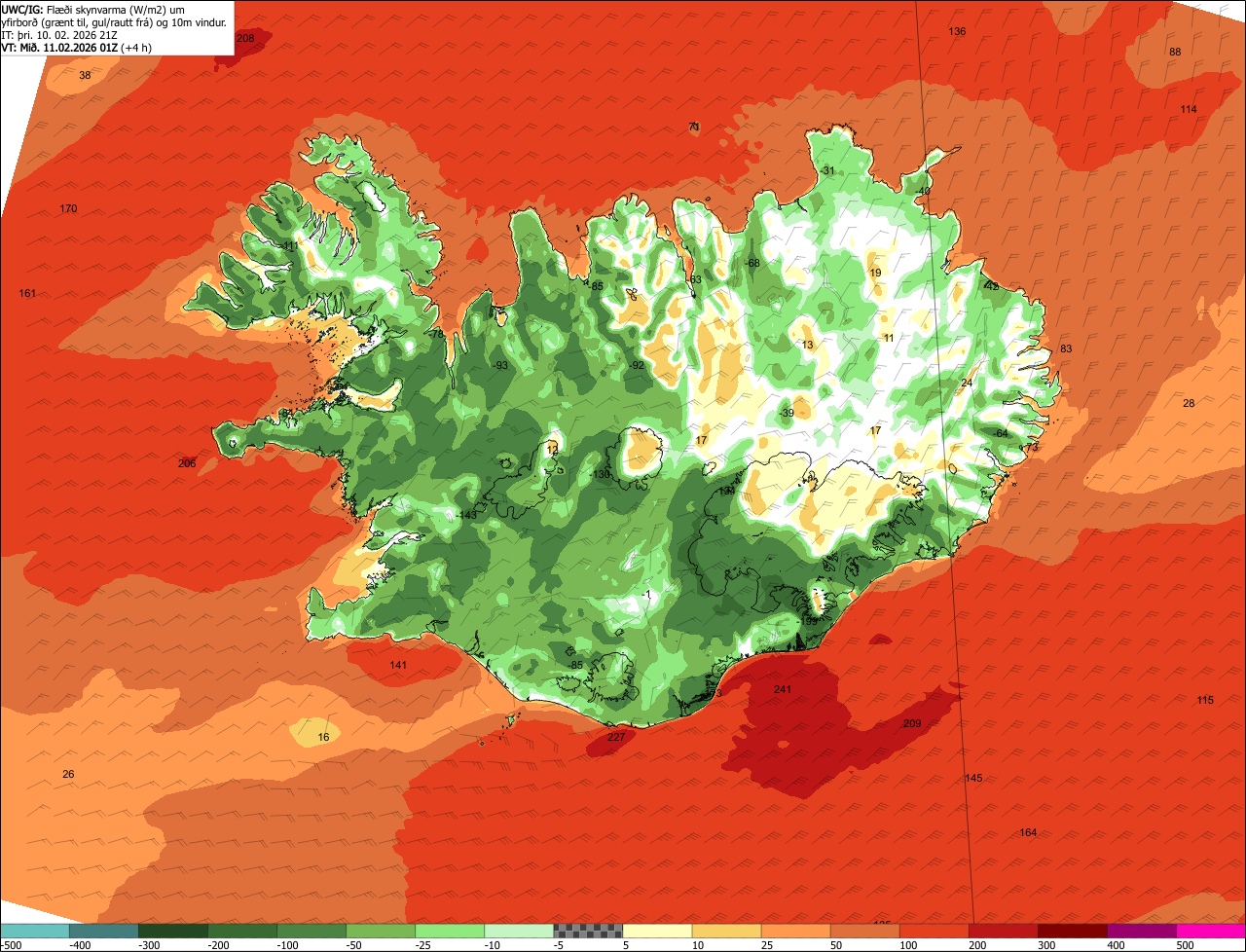
Task: Click the -31 value on the northeast peninsula
Action: (x=826, y=171)
